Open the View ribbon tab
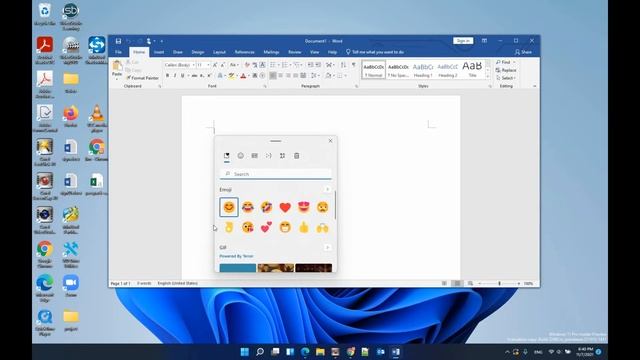 point(314,52)
